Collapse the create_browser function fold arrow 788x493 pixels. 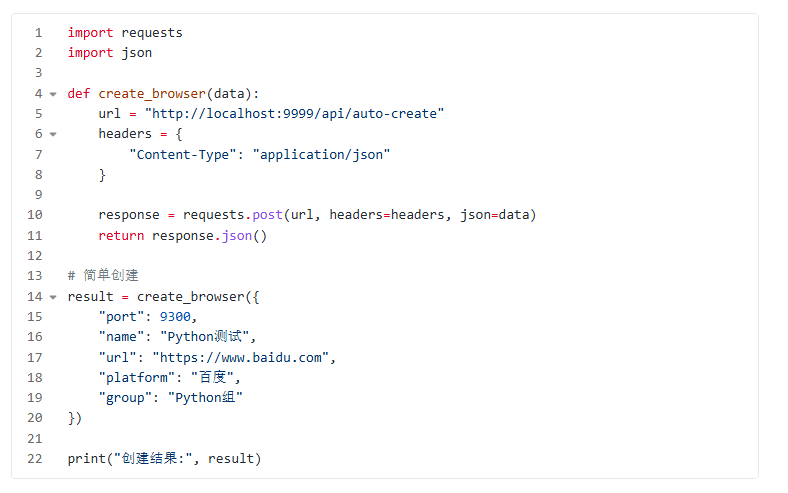pyautogui.click(x=53, y=94)
